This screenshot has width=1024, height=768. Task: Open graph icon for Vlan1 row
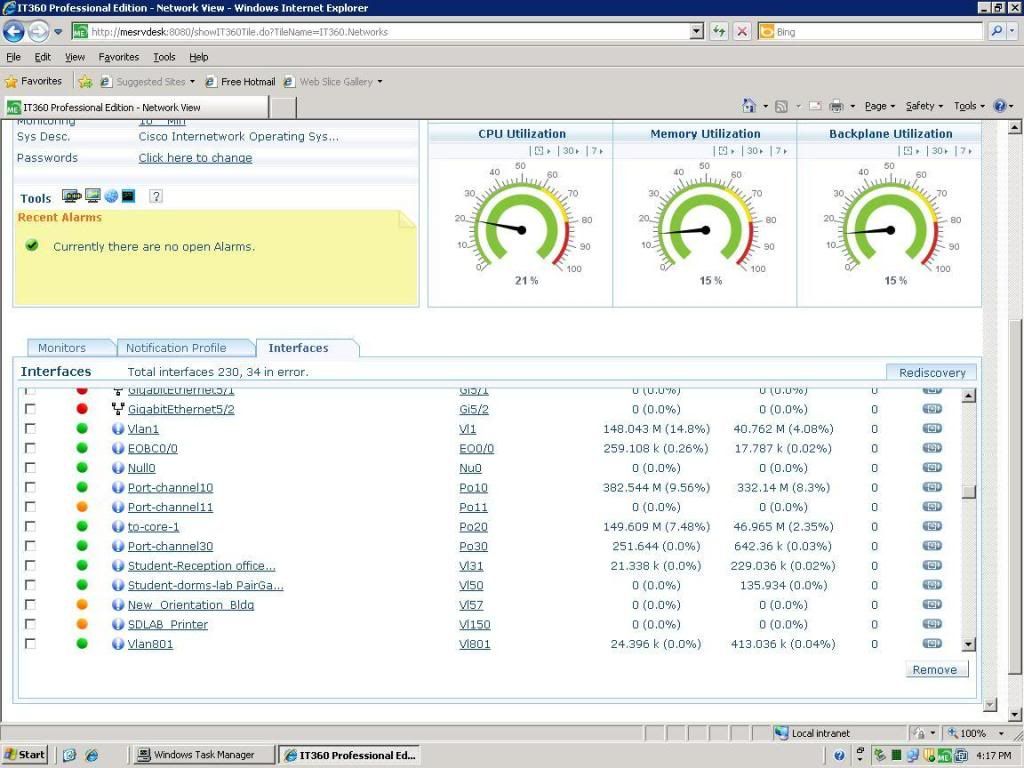click(932, 428)
